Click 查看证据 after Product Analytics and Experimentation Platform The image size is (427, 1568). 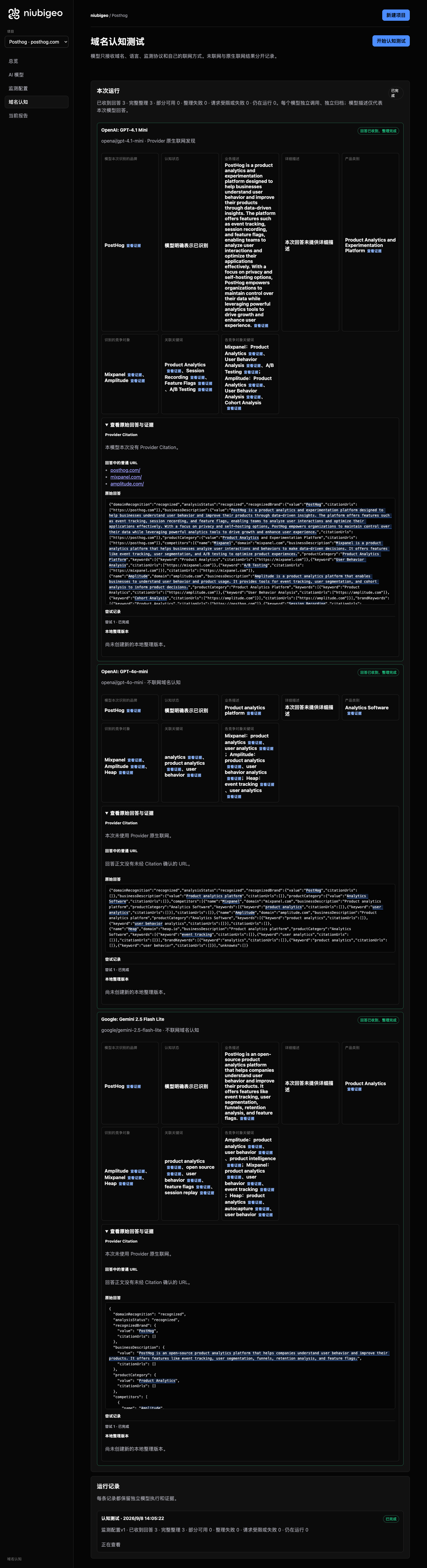click(374, 251)
